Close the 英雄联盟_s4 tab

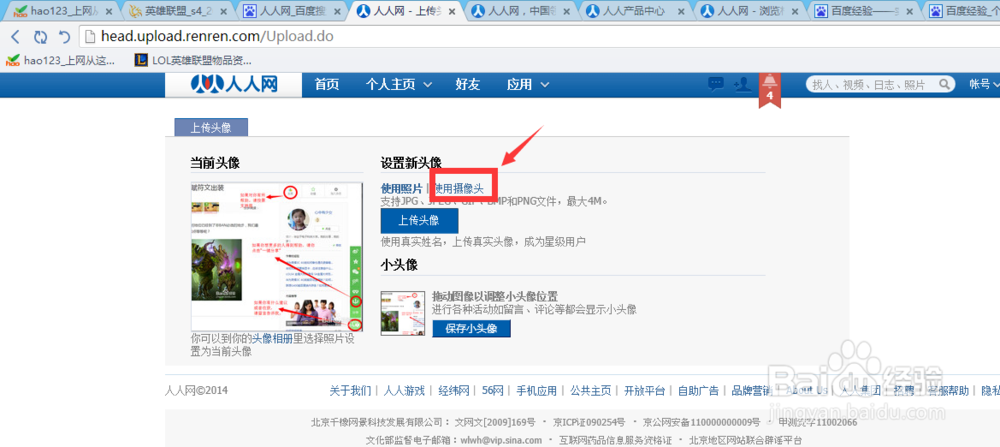224,11
